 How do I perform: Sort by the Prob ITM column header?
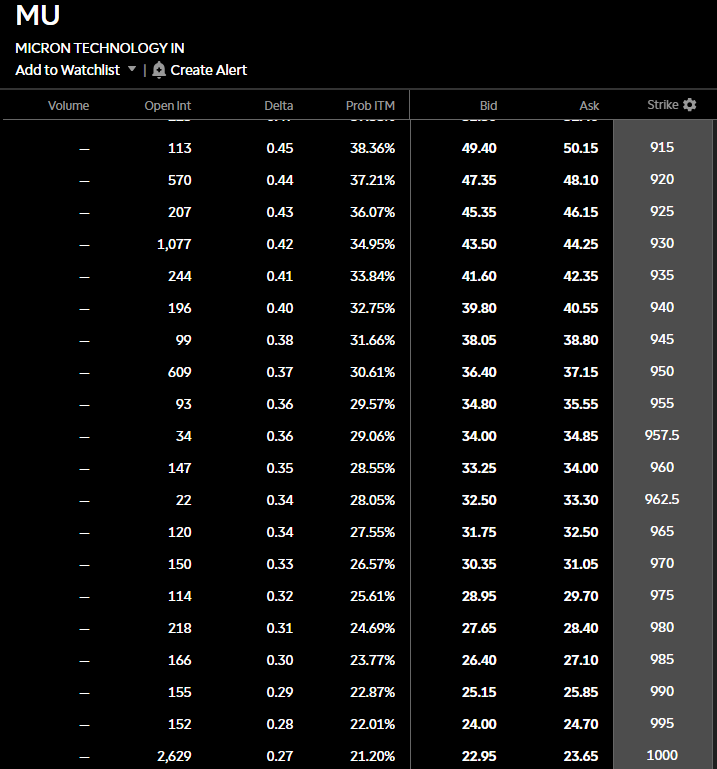370,105
